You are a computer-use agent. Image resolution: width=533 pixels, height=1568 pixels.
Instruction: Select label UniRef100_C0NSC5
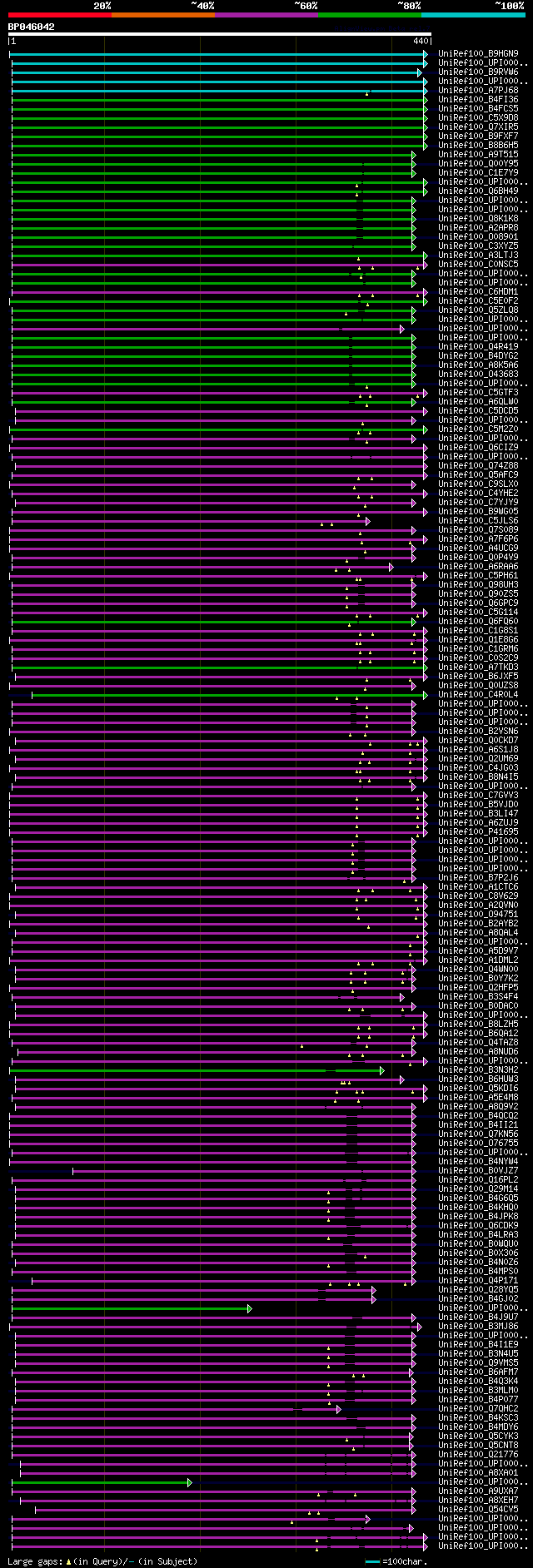479,265
